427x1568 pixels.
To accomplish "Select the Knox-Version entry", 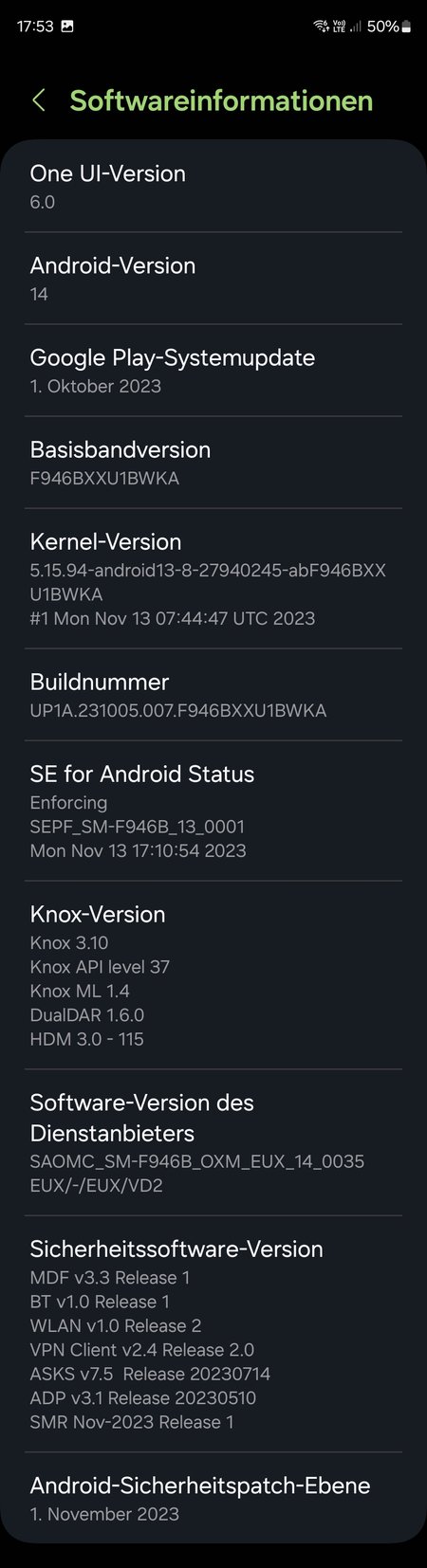I will coord(213,975).
